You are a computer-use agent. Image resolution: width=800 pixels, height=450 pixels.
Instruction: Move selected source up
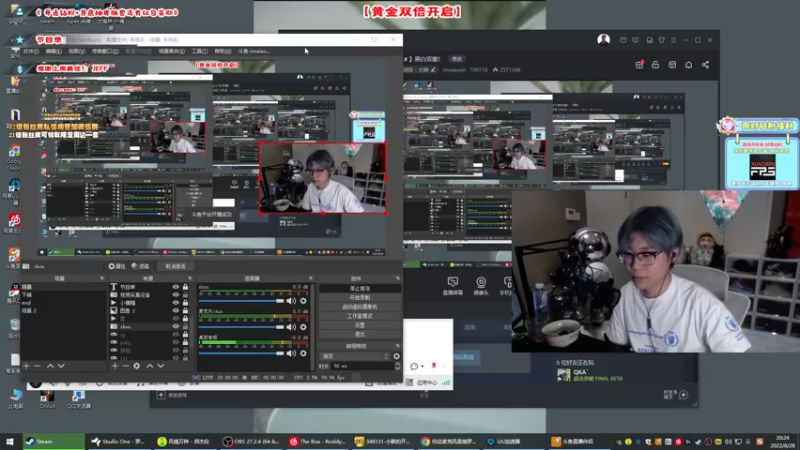pyautogui.click(x=149, y=366)
